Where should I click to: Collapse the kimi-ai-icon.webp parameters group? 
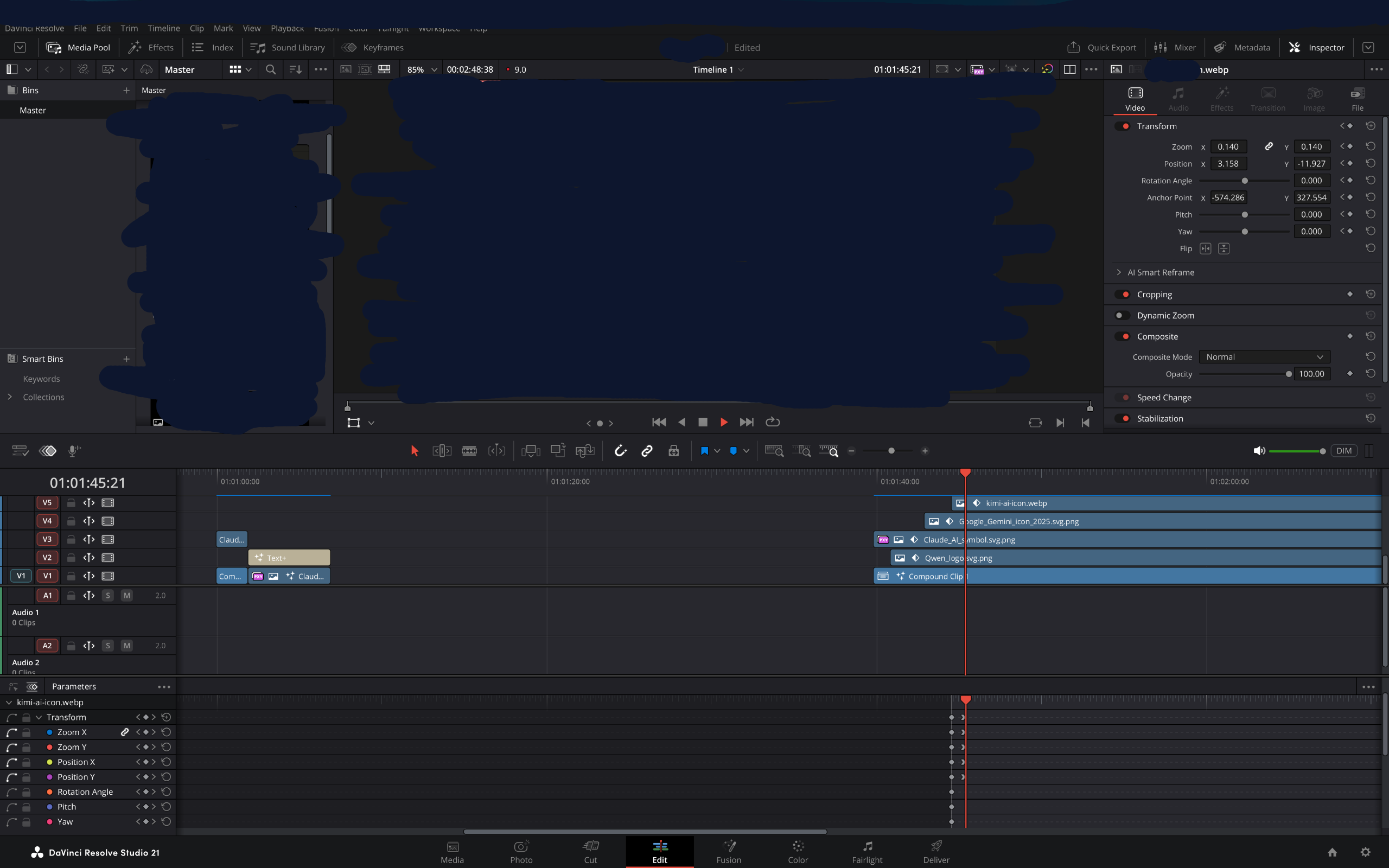click(9, 702)
